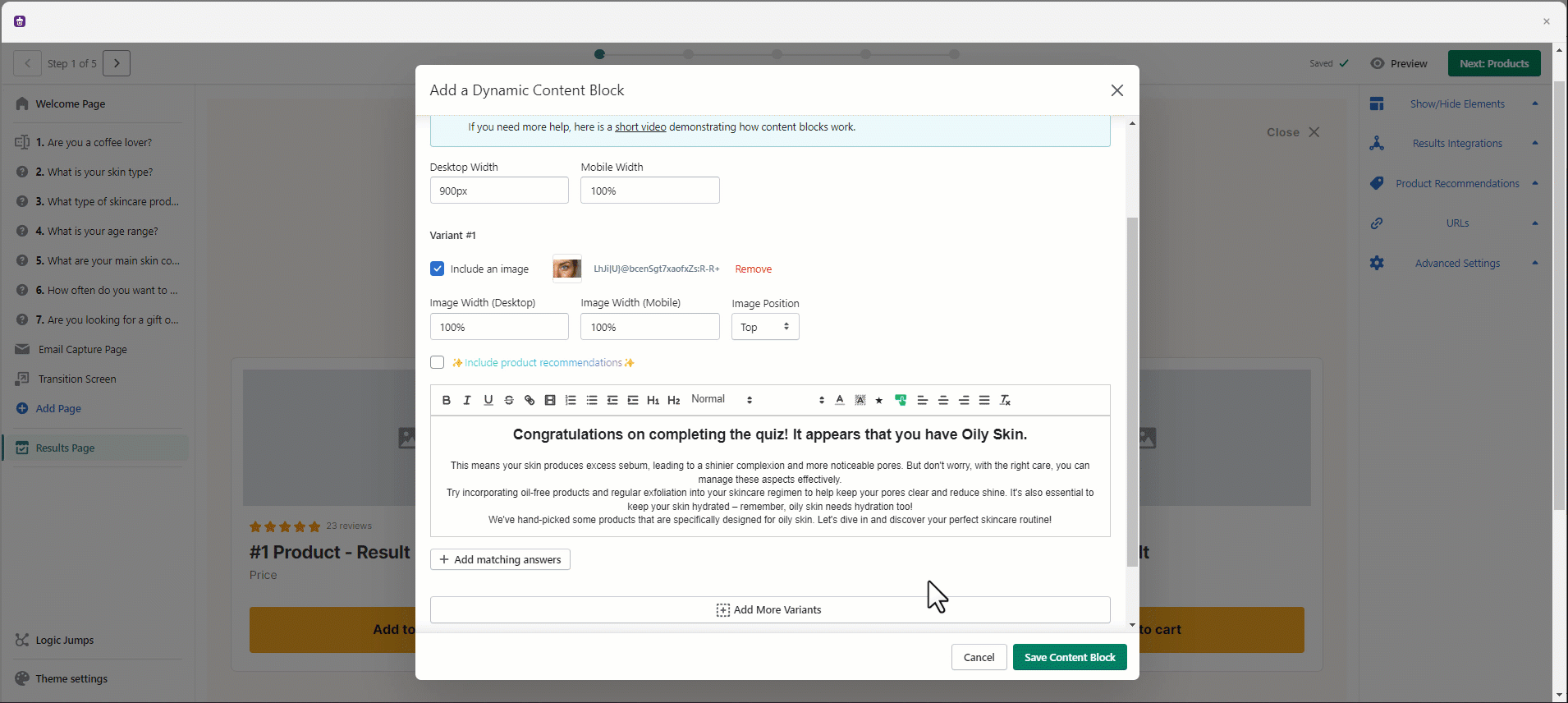Image resolution: width=1568 pixels, height=703 pixels.
Task: Click the uploaded image thumbnail
Action: click(x=567, y=269)
